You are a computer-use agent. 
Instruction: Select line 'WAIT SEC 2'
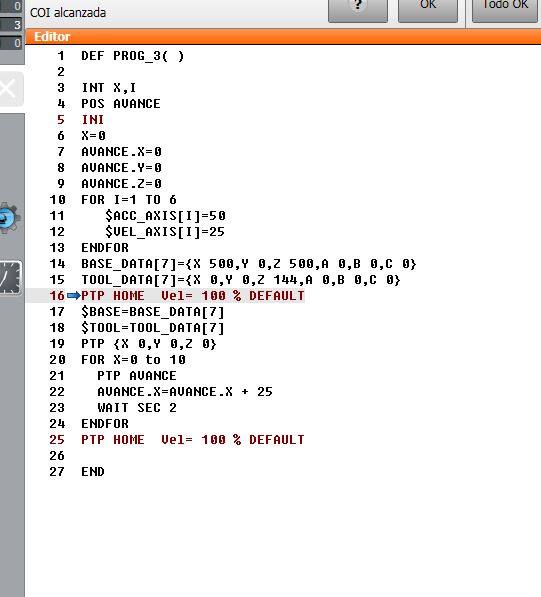click(137, 408)
